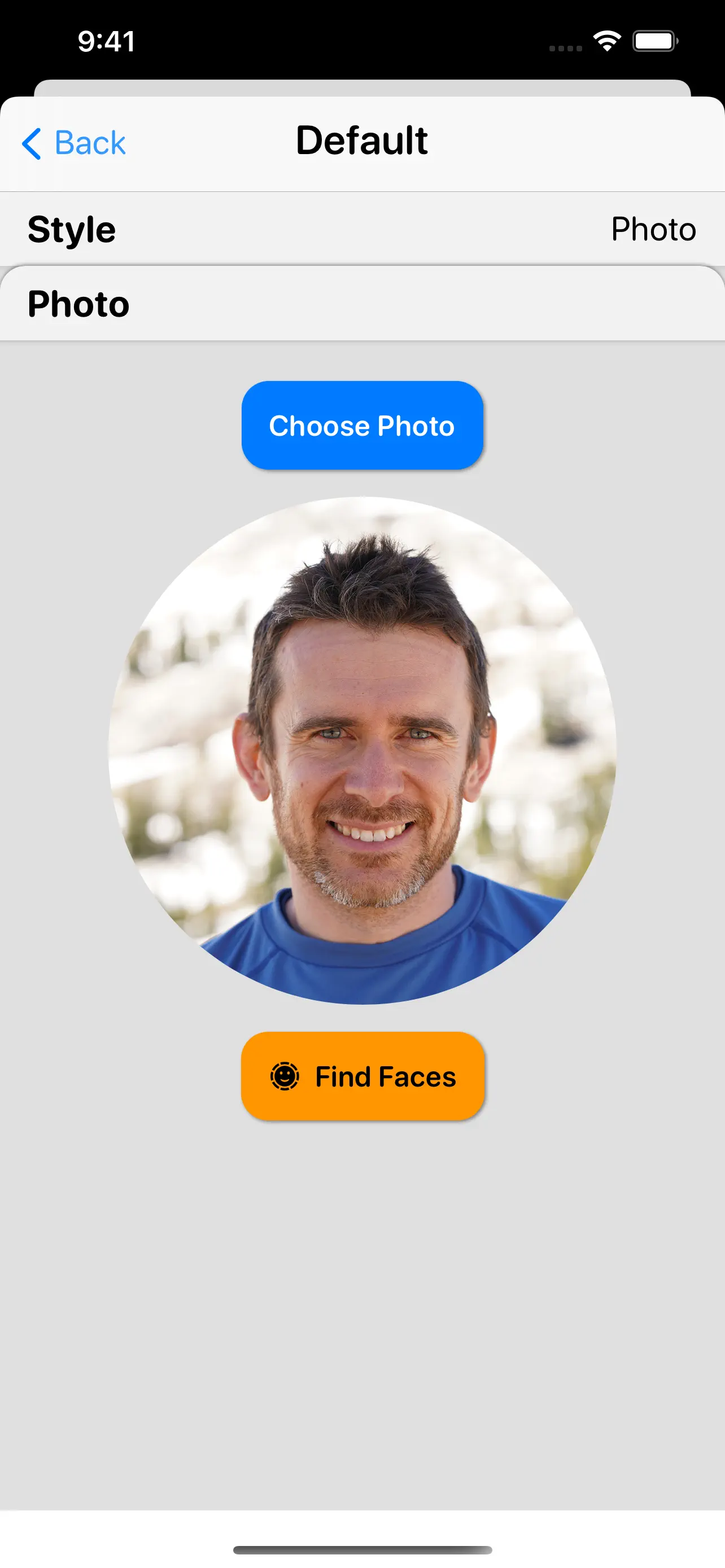Viewport: 725px width, 1568px height.
Task: Select the circular portrait photo
Action: [362, 751]
